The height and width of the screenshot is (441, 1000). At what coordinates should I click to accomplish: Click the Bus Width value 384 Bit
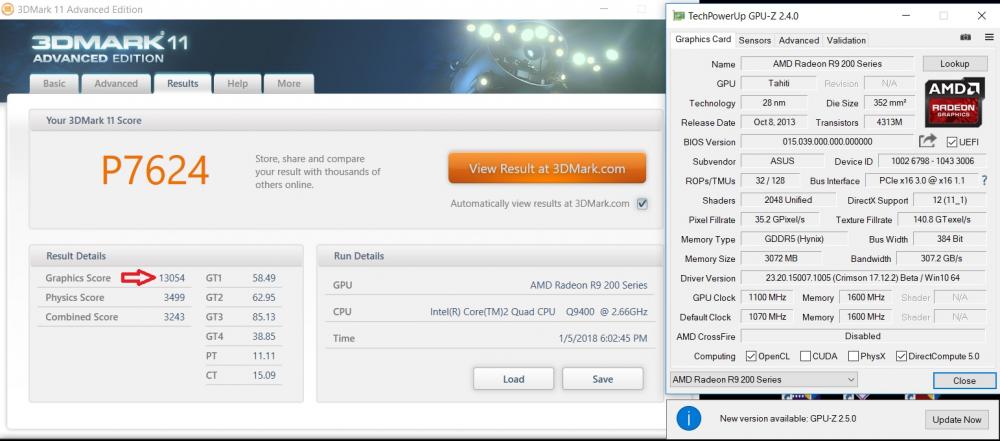948,239
